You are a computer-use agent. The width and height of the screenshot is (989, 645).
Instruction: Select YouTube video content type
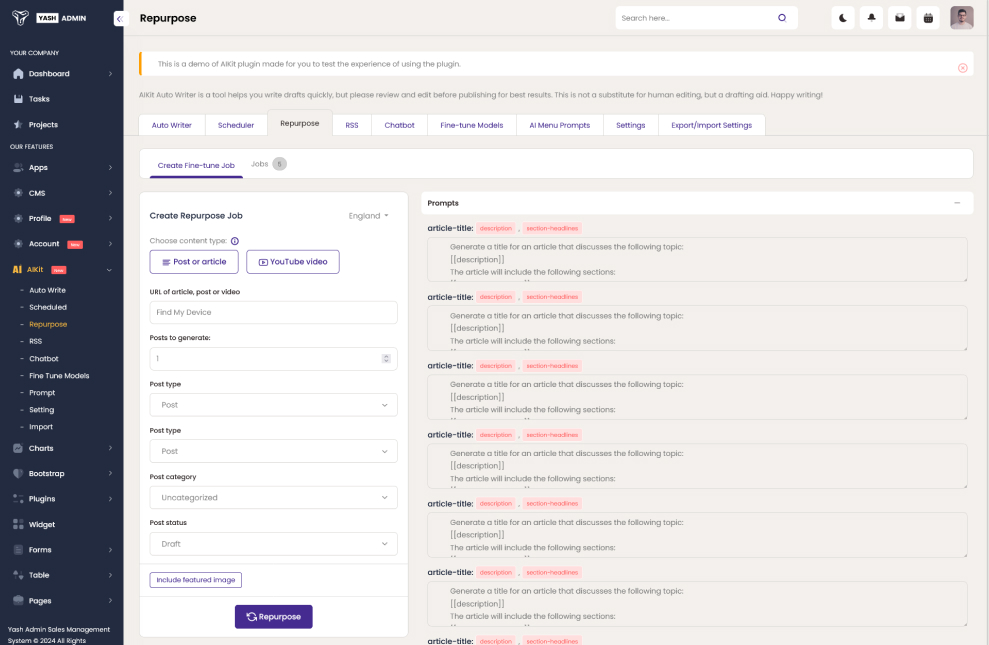click(x=293, y=262)
